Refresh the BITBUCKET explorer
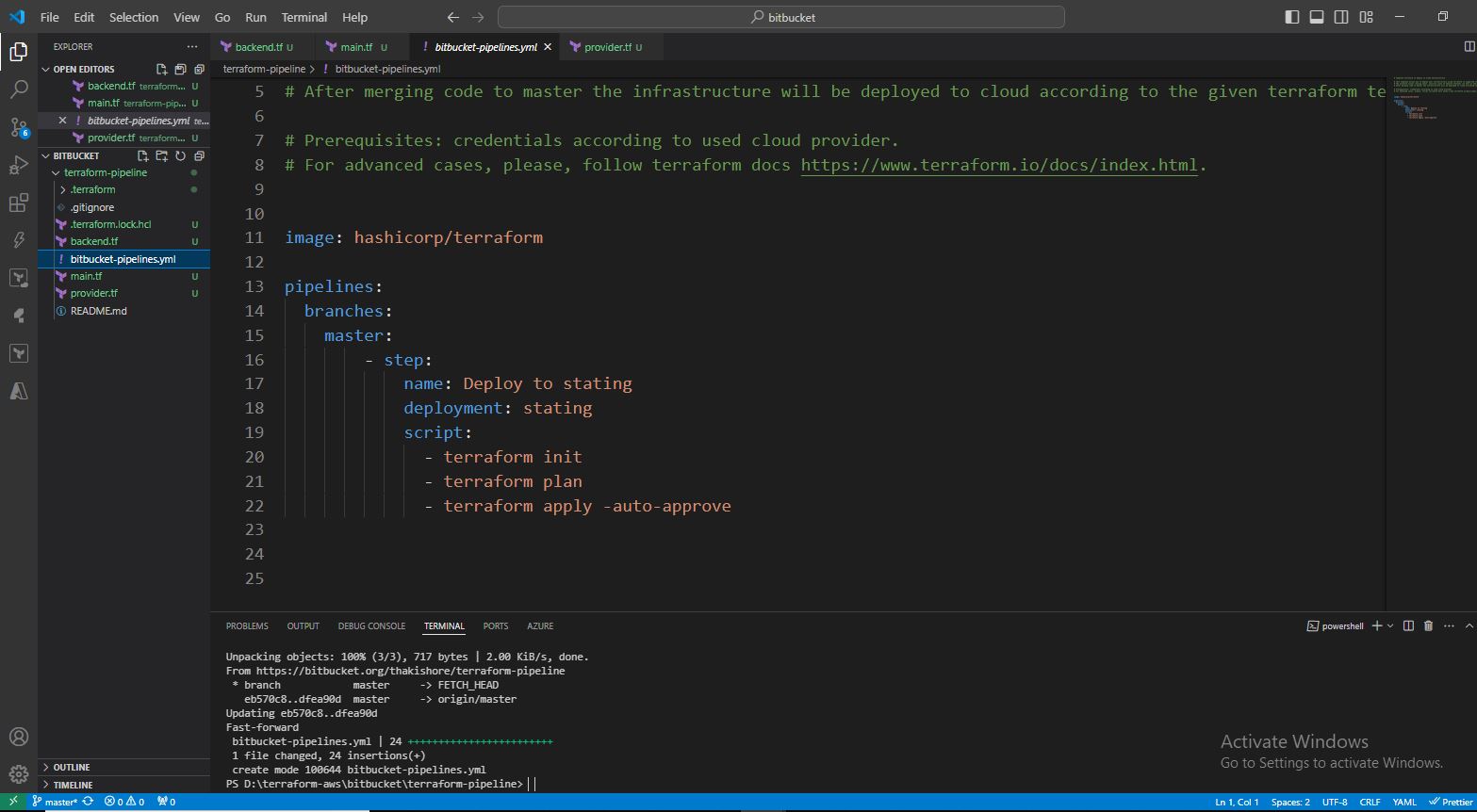Image resolution: width=1477 pixels, height=812 pixels. click(x=179, y=155)
